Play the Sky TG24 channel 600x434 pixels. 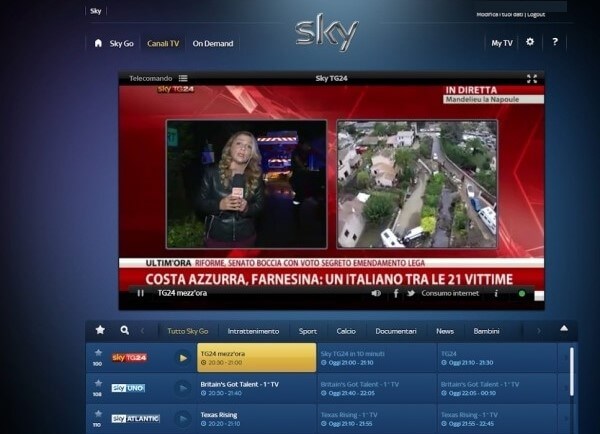(183, 358)
